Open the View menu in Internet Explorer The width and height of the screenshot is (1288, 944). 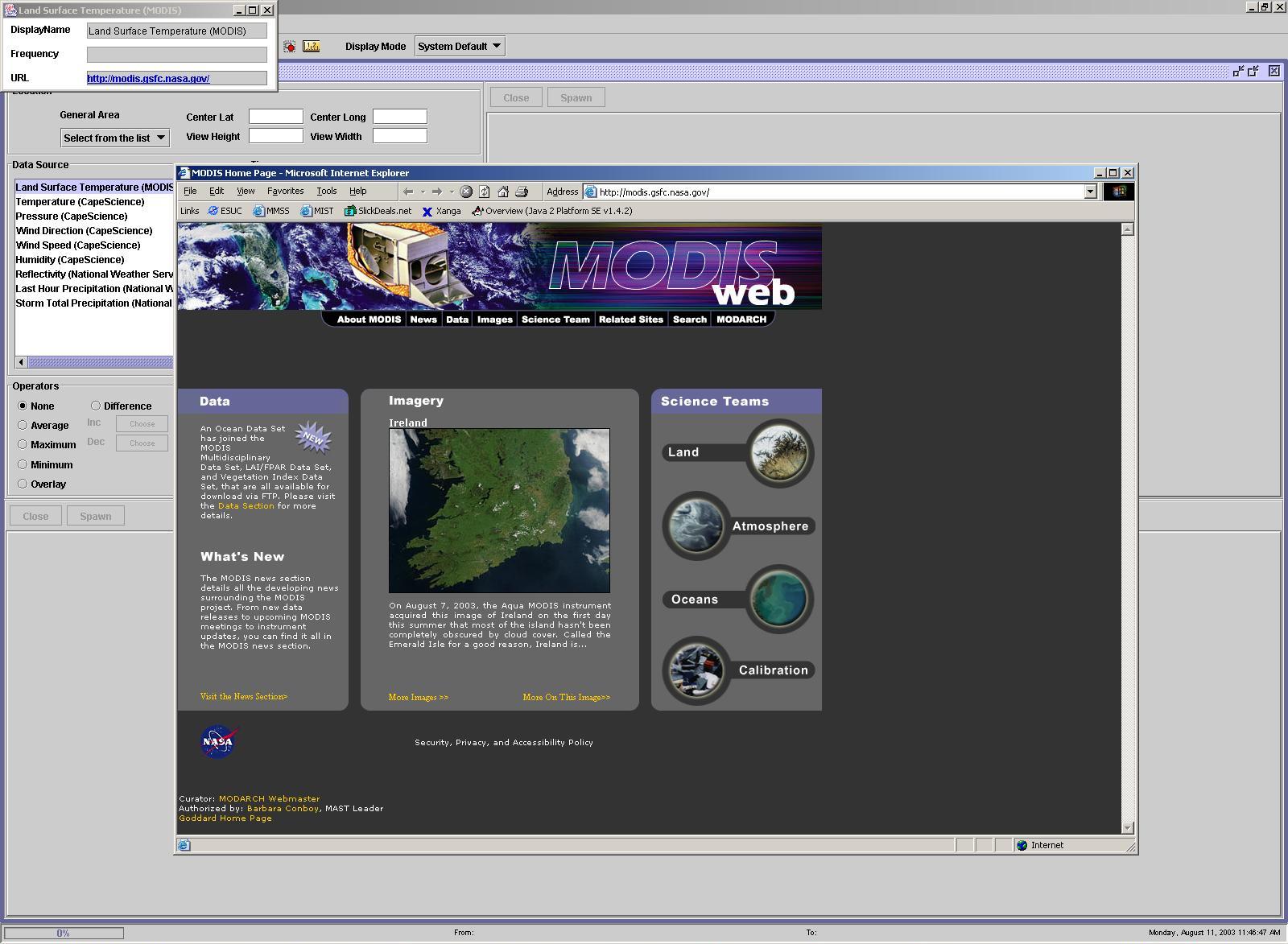(x=246, y=191)
